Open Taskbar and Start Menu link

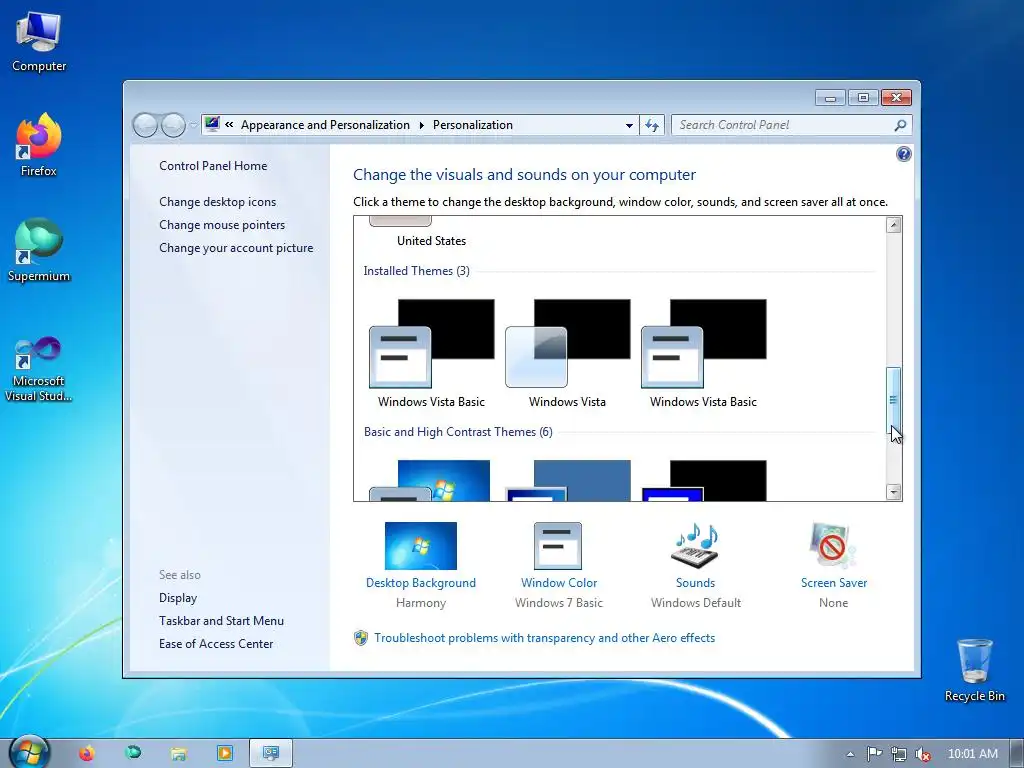tap(221, 620)
